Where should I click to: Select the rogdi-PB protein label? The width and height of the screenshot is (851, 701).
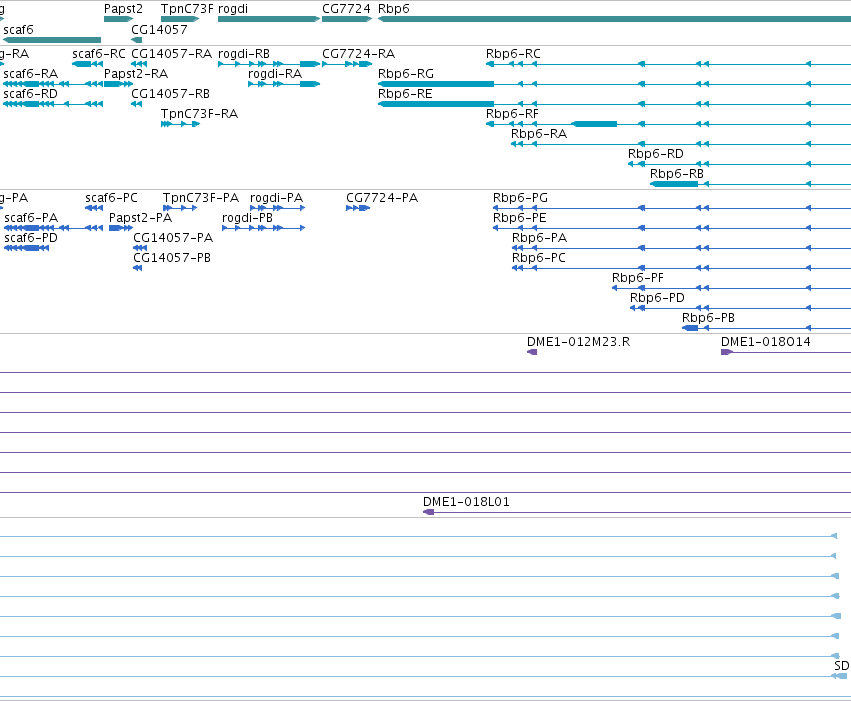point(247,218)
